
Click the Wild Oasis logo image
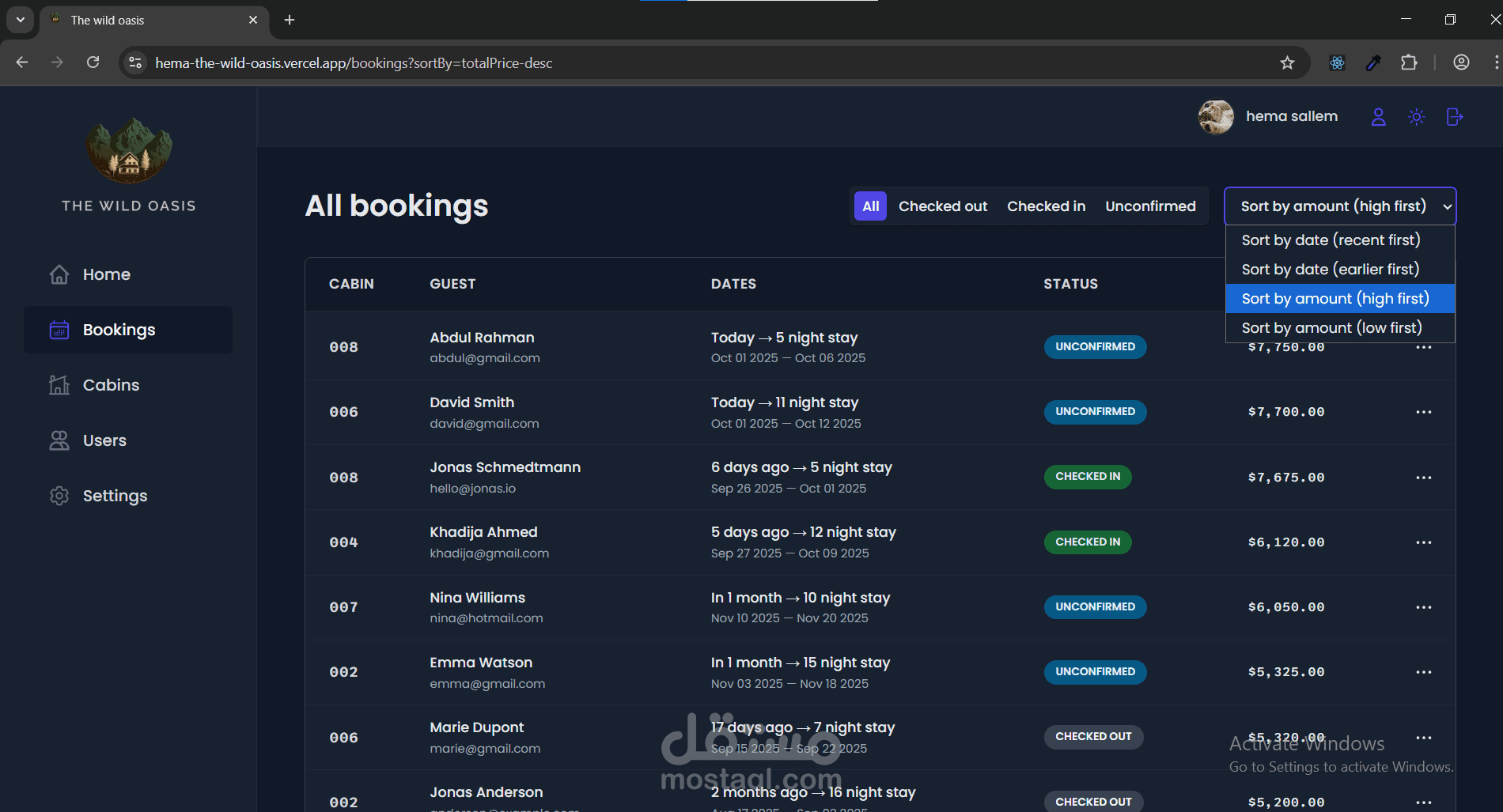tap(129, 150)
